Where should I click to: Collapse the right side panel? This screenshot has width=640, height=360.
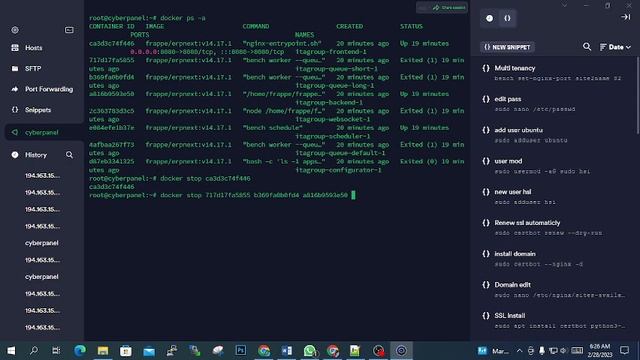[625, 17]
